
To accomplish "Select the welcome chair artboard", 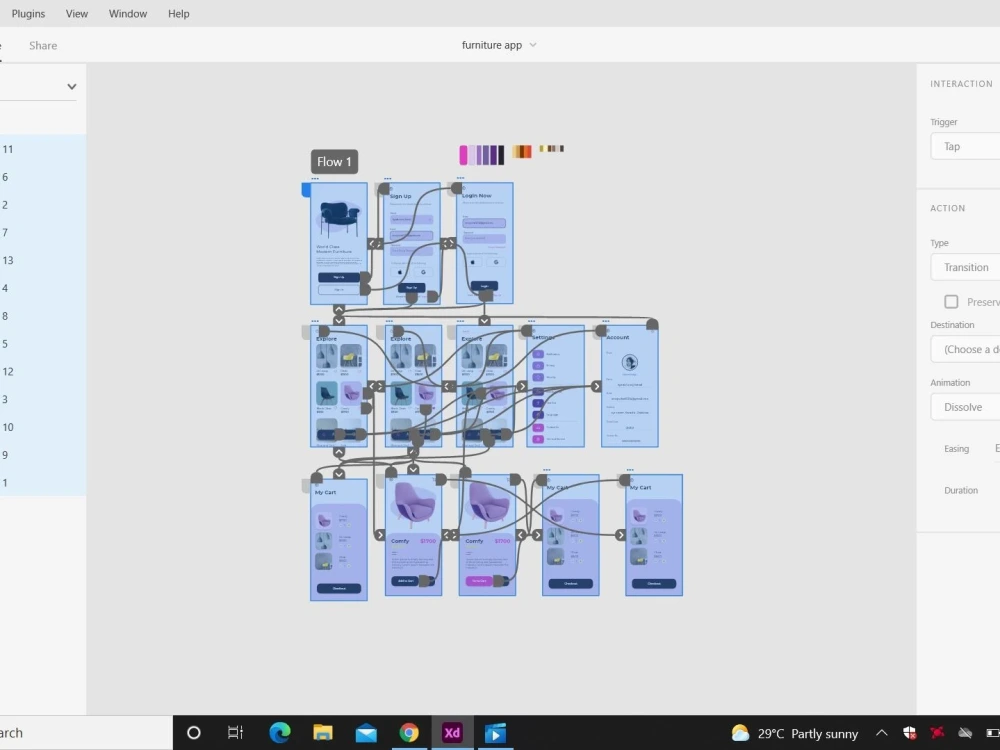I will 339,244.
